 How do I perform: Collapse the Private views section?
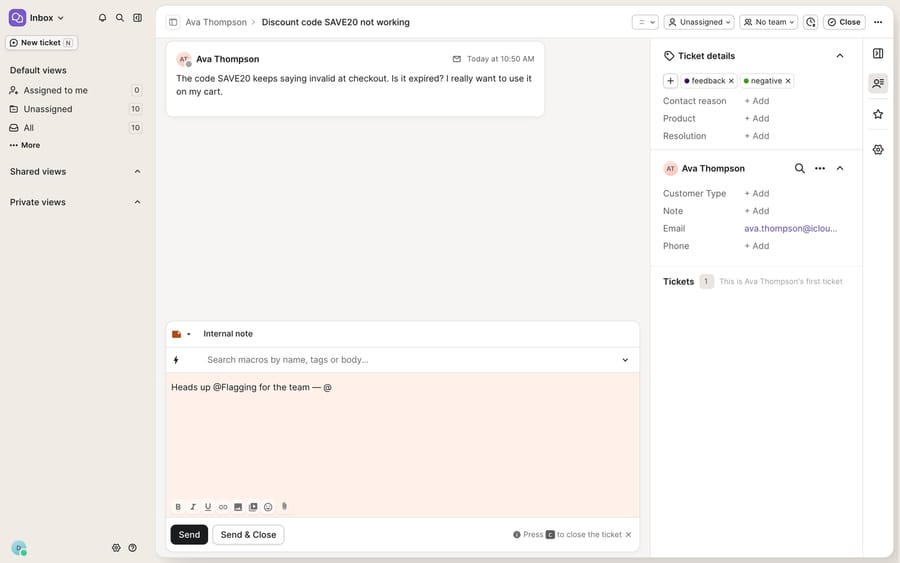[137, 202]
